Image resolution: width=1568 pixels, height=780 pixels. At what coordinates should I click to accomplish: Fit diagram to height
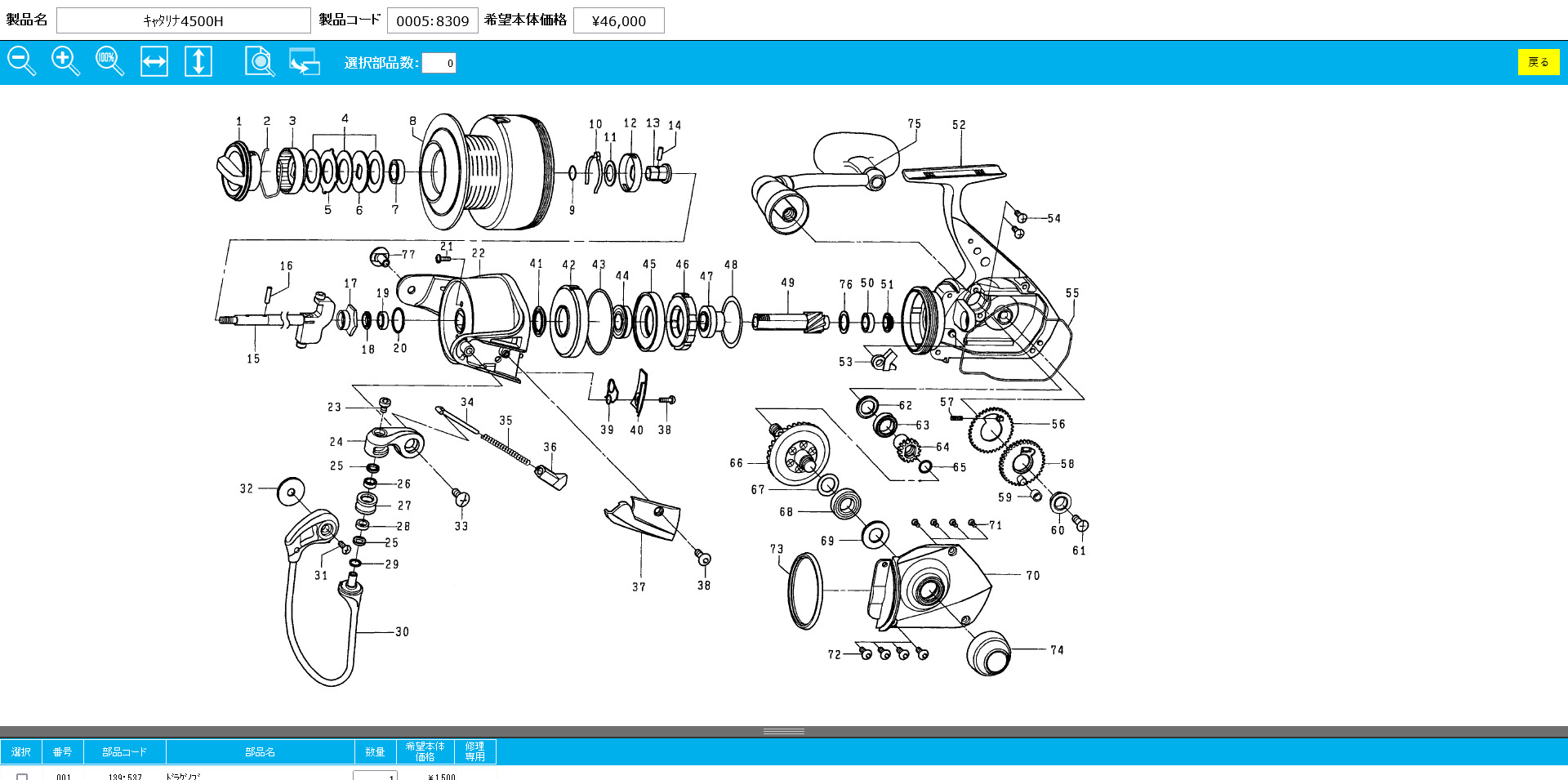click(x=198, y=62)
